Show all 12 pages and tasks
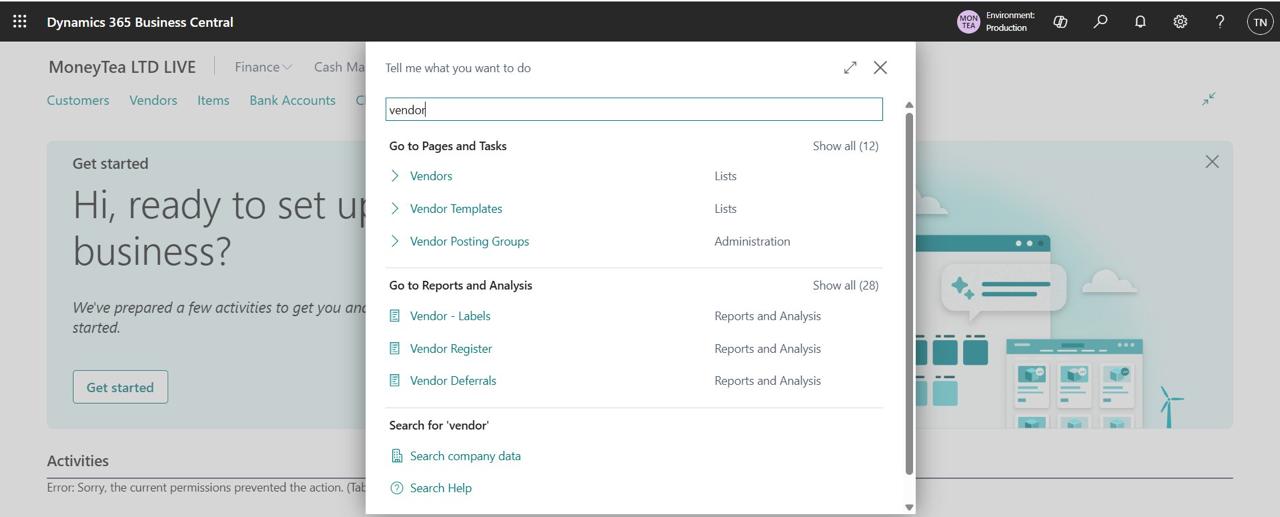 (x=845, y=146)
